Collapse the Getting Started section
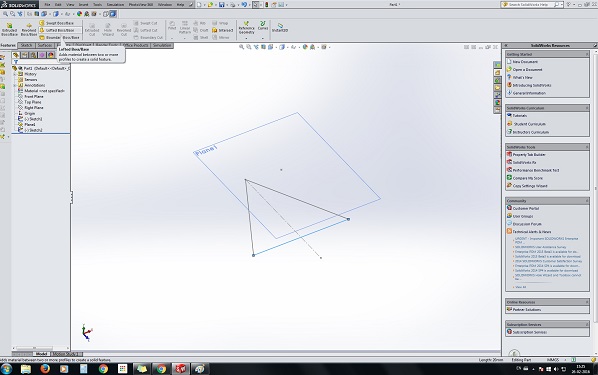Screen dimensions: 598x375 [x=587, y=54]
